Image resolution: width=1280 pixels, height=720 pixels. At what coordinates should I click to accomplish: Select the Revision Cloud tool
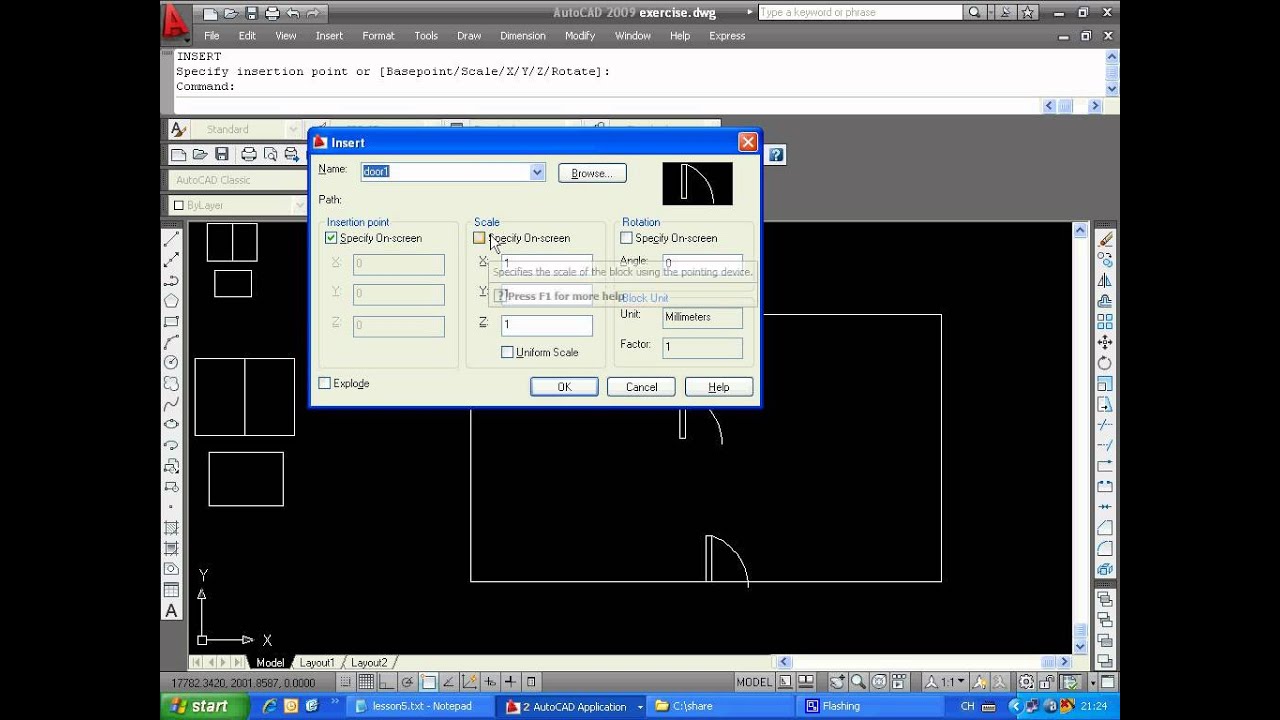point(171,383)
